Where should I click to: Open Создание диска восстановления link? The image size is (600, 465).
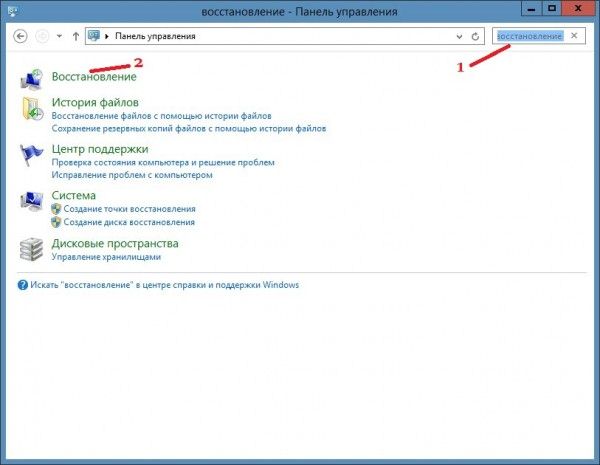(129, 222)
